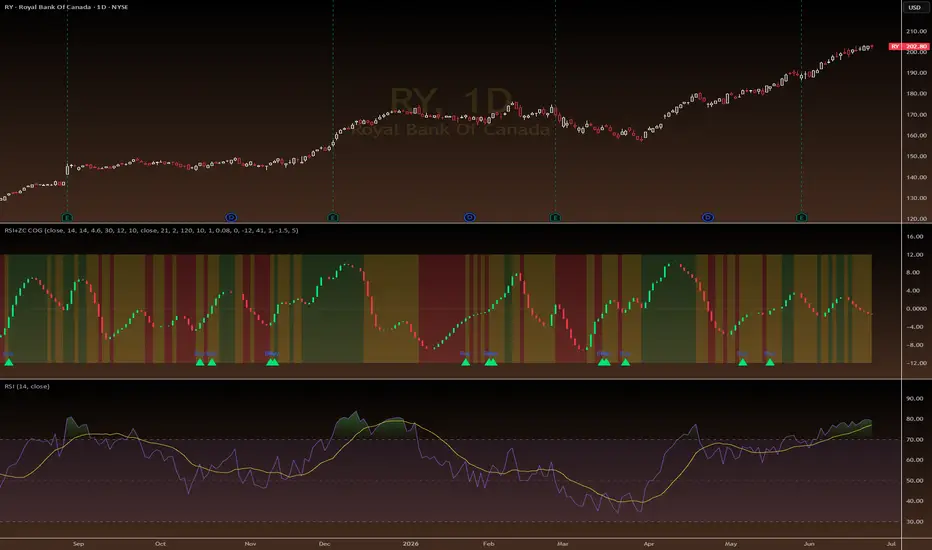Screen dimensions: 932x550
Task: Click the last candlestick near 202 price
Action: coord(871,46)
